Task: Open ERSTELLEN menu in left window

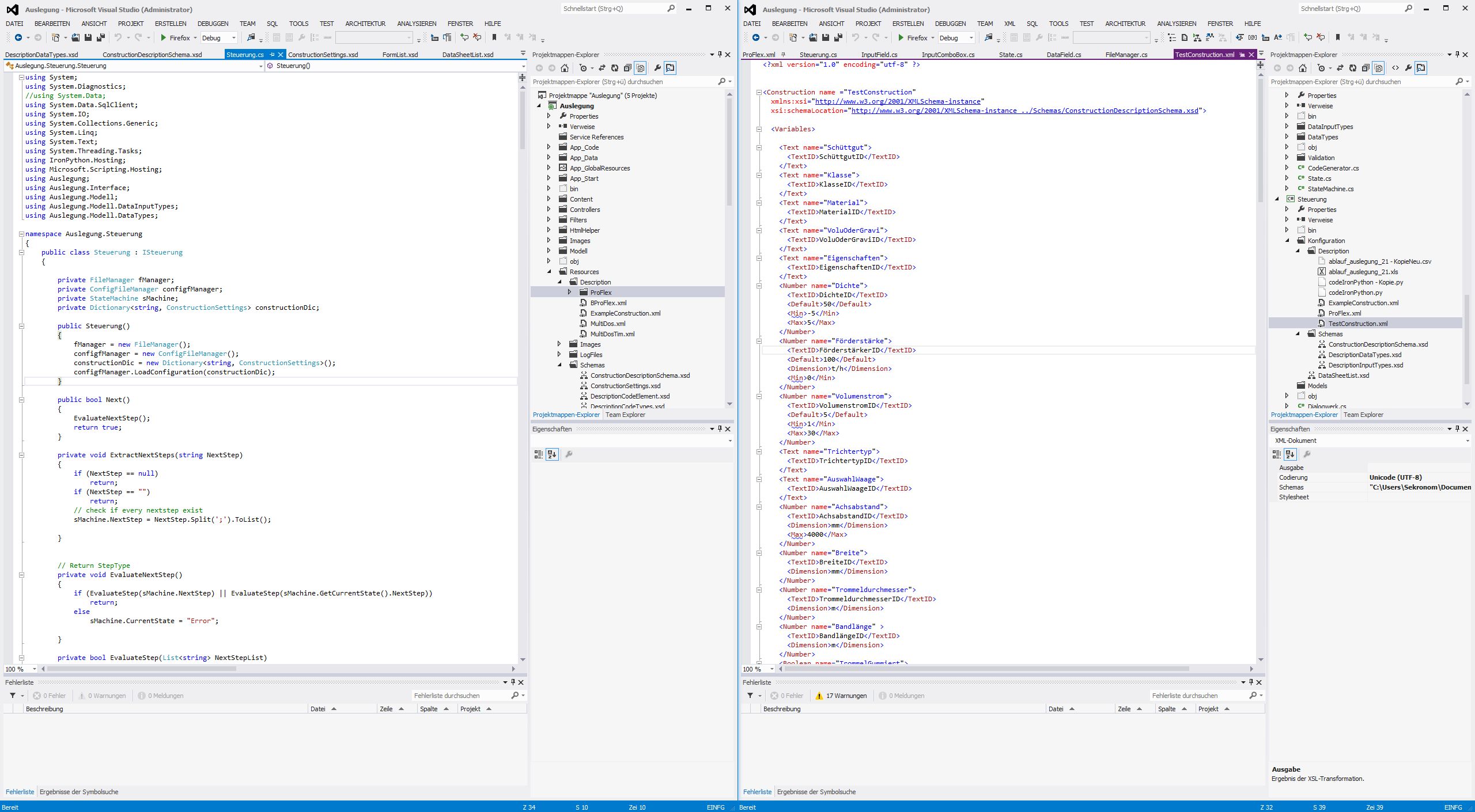Action: pos(171,24)
